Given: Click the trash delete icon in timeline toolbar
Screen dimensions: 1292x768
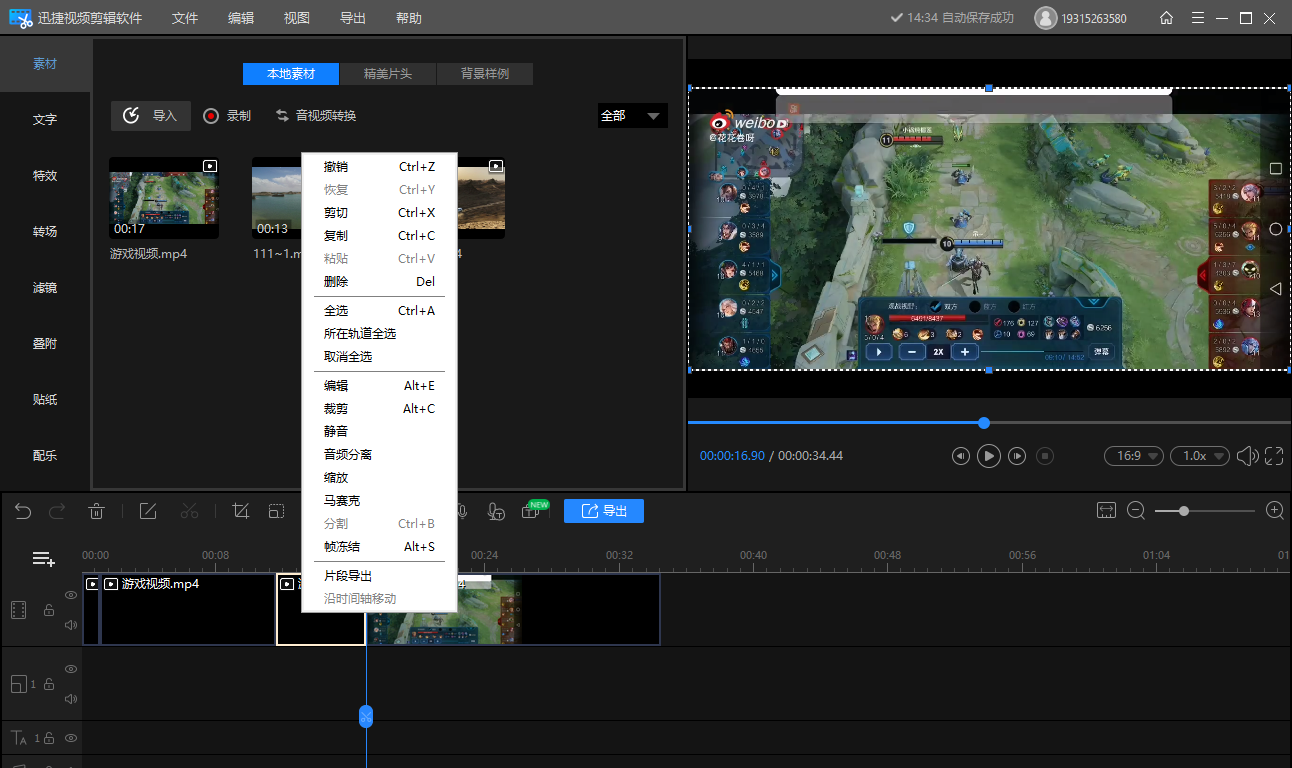Looking at the screenshot, I should pyautogui.click(x=96, y=512).
